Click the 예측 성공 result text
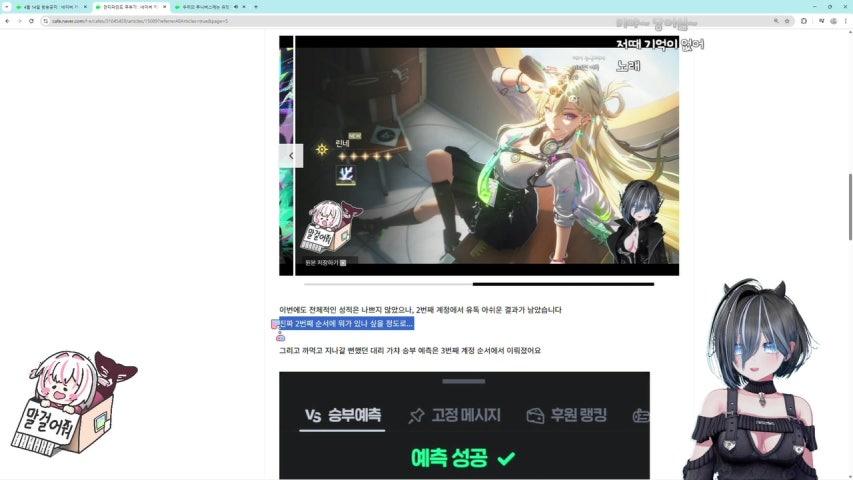853x480 pixels. point(449,458)
